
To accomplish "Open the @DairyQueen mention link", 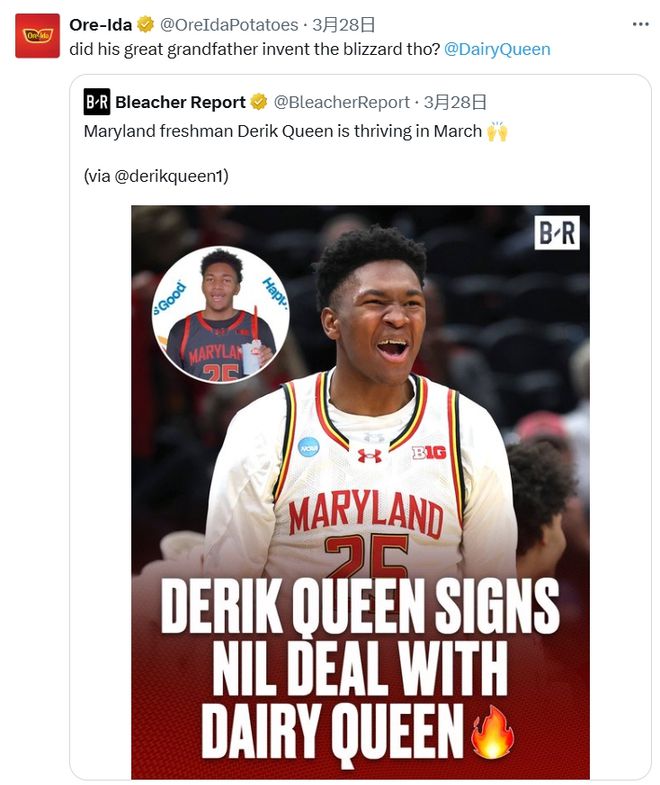I will coord(497,49).
